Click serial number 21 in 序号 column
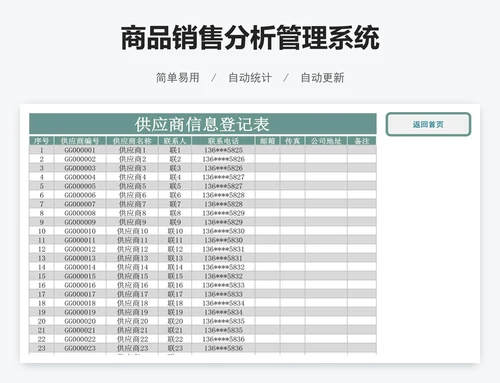This screenshot has width=500, height=383. [x=42, y=330]
